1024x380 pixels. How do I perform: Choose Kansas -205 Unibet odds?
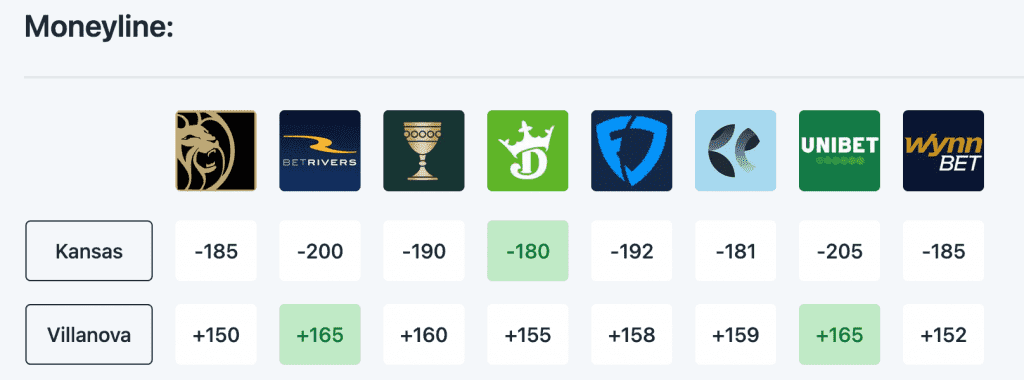click(x=839, y=251)
